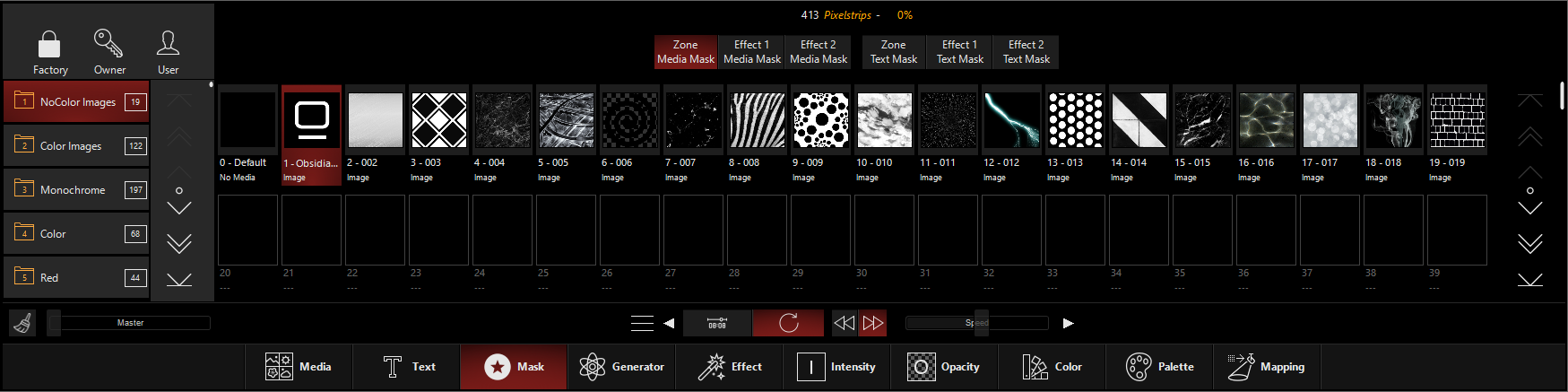Open the Media section
The image size is (1568, 392).
pos(299,367)
